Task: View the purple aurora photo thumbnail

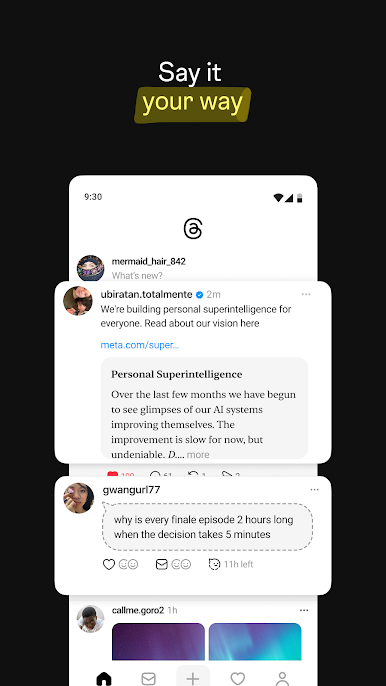Action: [158, 641]
